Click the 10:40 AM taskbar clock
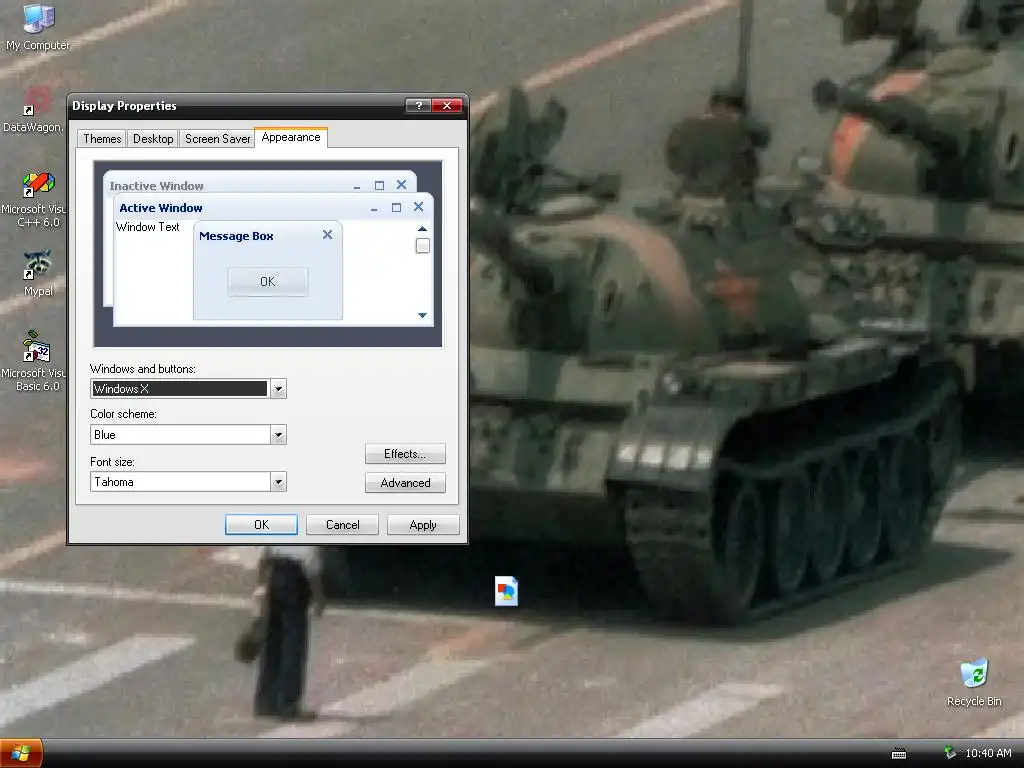 pos(988,753)
